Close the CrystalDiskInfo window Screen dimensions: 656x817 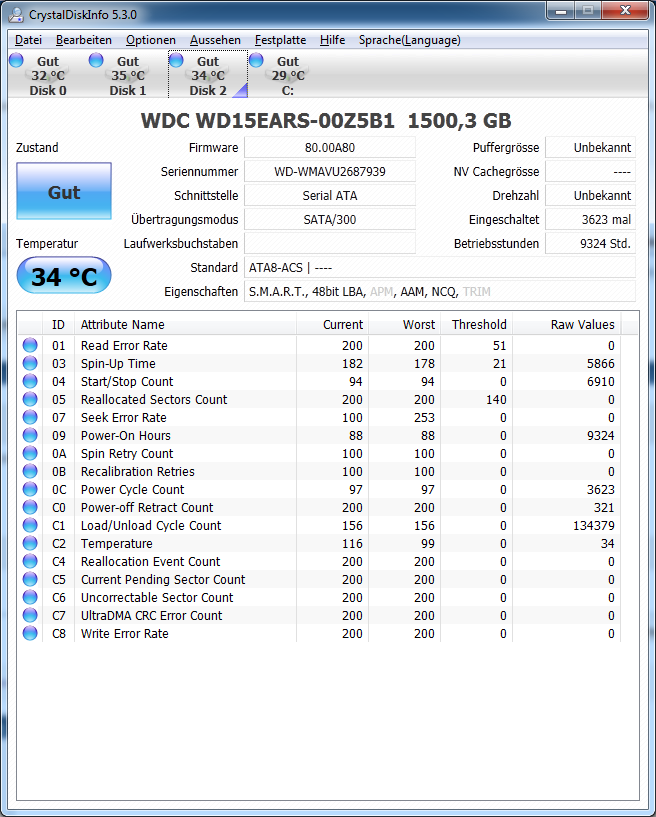624,10
